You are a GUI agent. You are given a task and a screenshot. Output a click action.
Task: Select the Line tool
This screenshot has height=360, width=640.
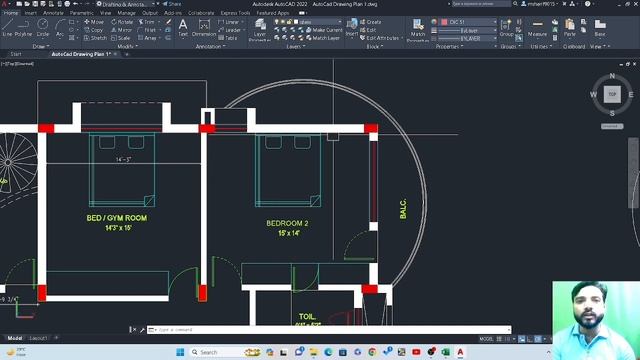tap(7, 28)
